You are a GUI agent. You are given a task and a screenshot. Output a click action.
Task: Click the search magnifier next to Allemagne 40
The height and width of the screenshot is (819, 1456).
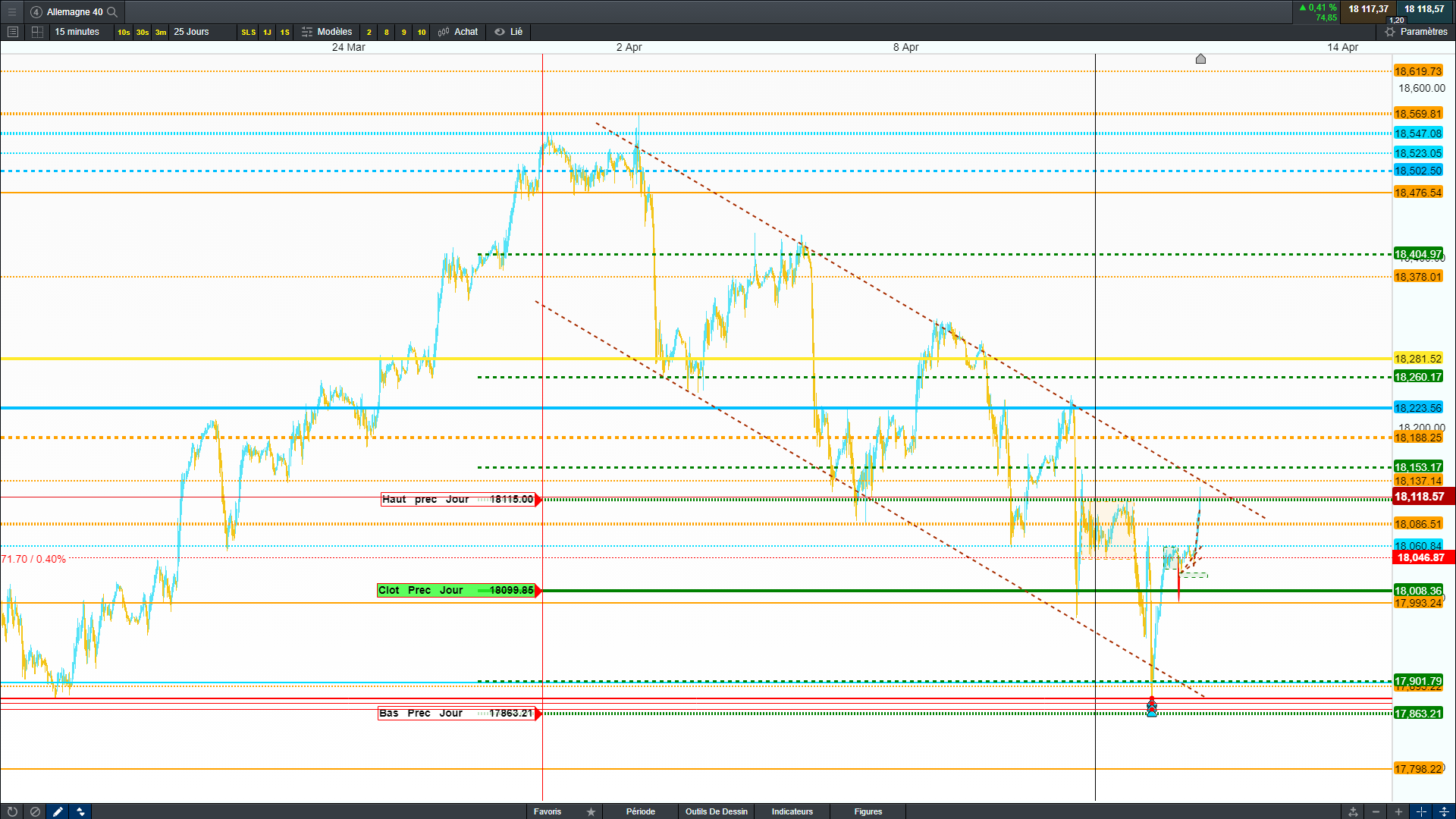point(112,11)
